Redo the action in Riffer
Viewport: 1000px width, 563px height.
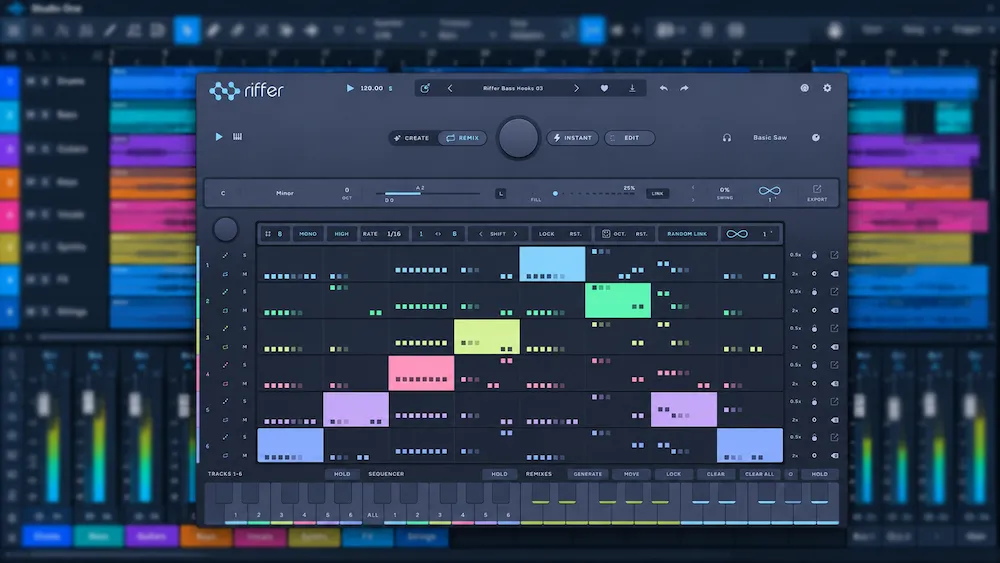tap(684, 88)
